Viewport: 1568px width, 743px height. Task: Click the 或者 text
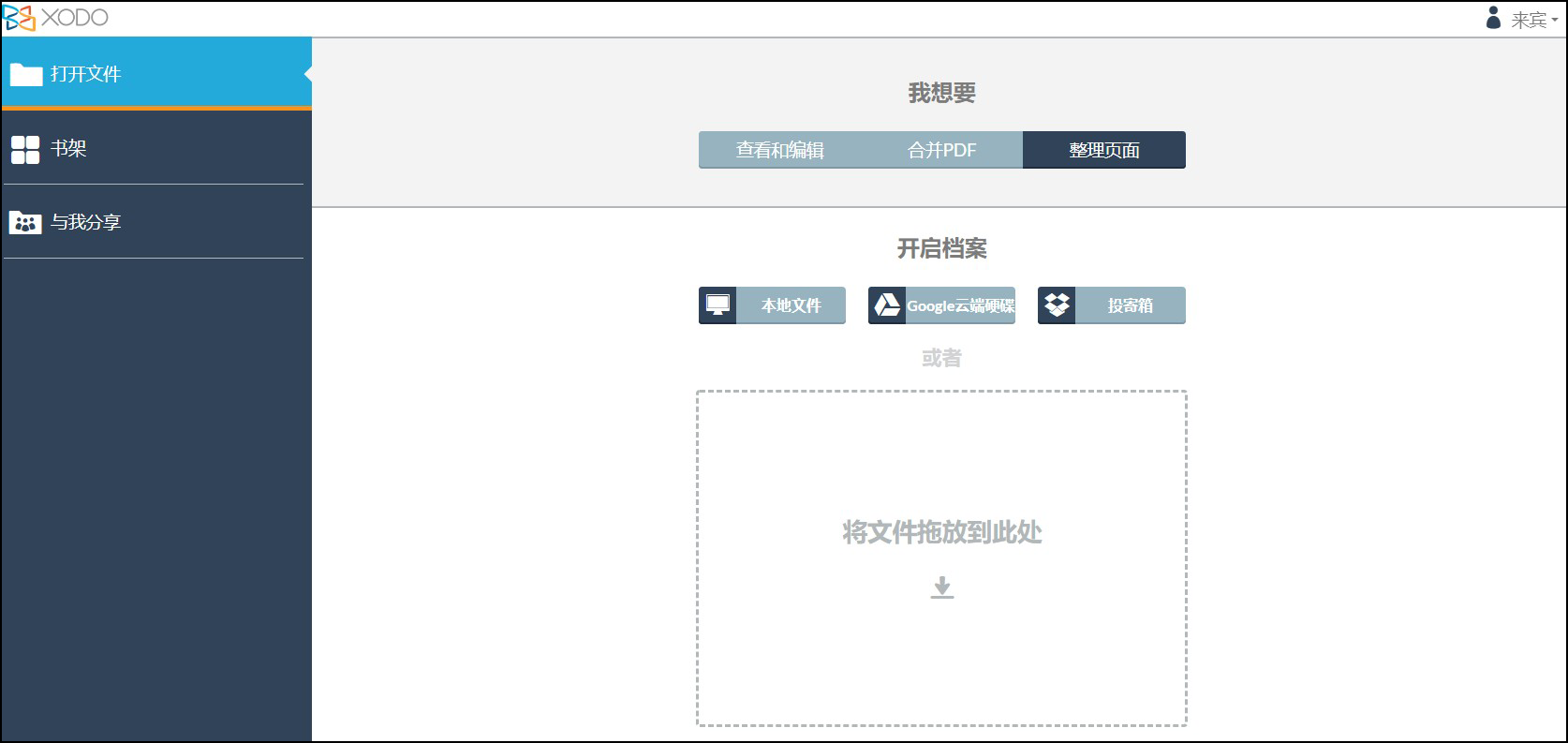click(x=942, y=358)
